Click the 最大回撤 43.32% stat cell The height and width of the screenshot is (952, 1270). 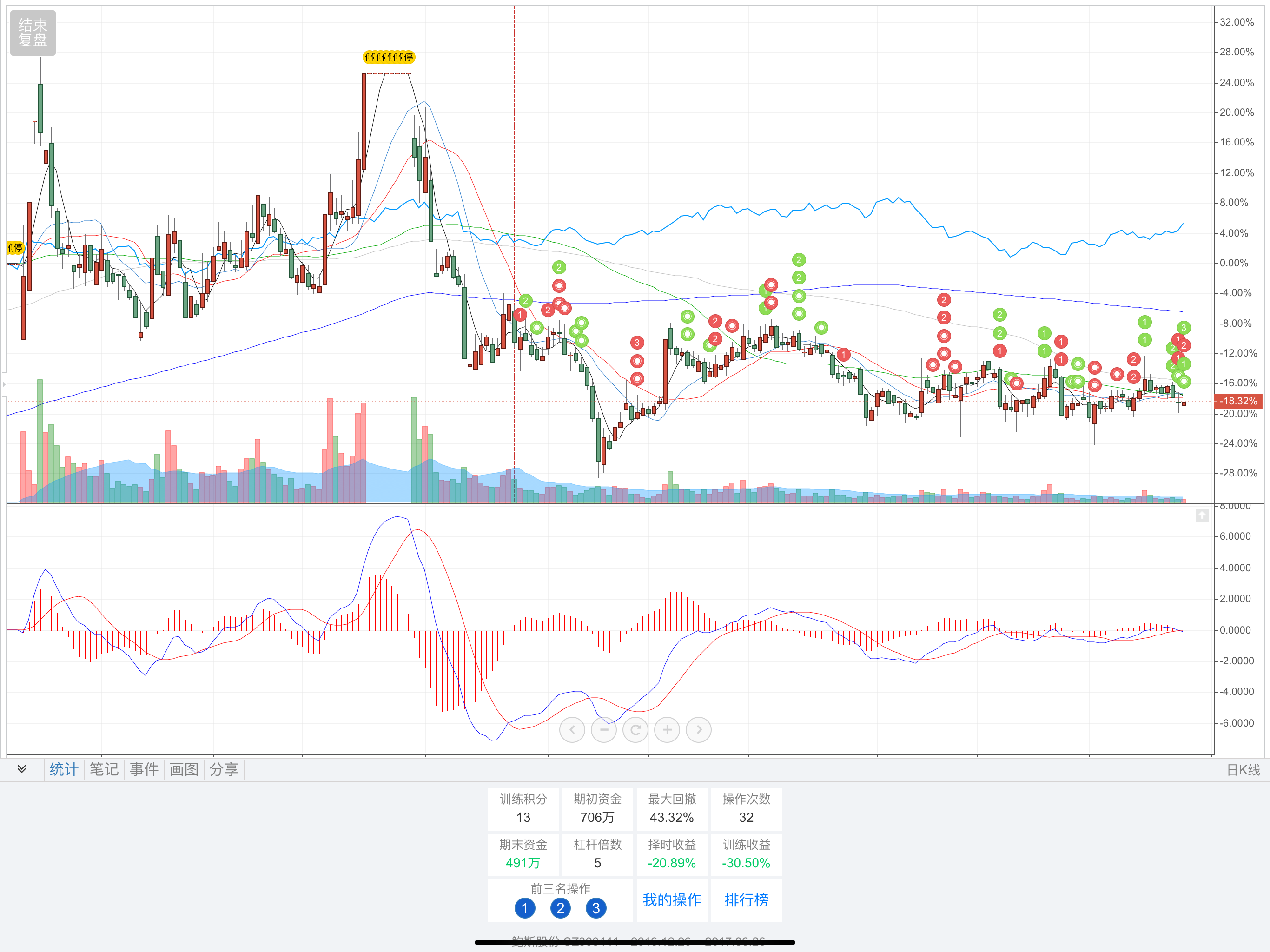(x=672, y=808)
